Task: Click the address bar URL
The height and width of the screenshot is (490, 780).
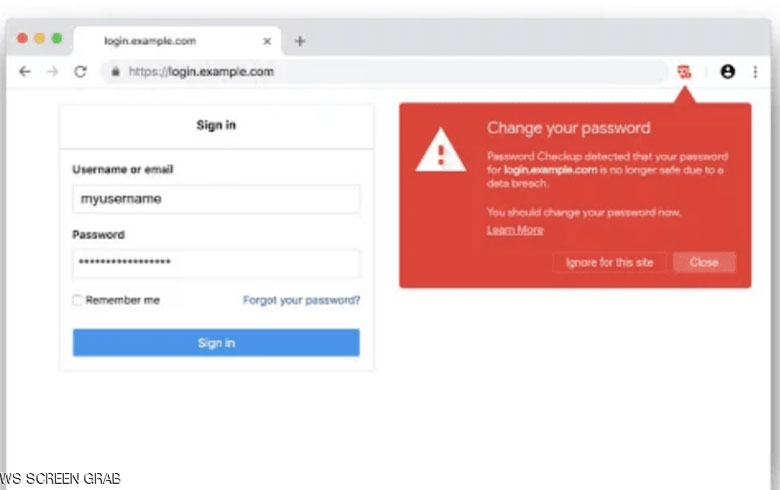Action: tap(200, 72)
